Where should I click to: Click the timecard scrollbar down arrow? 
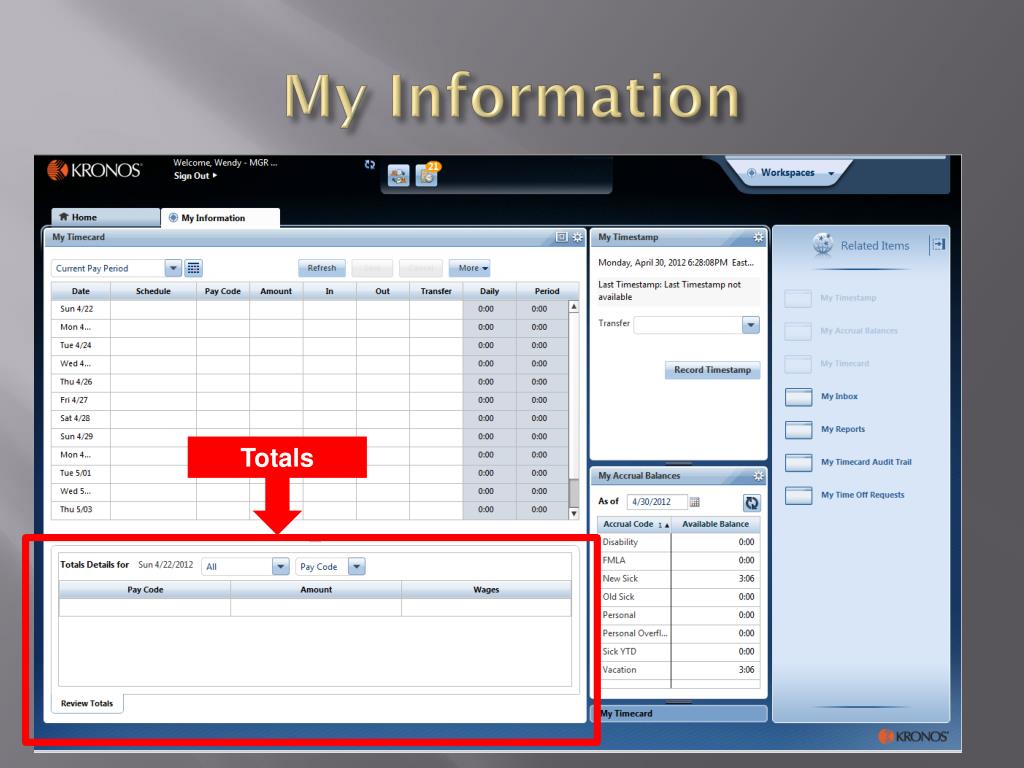[x=573, y=514]
